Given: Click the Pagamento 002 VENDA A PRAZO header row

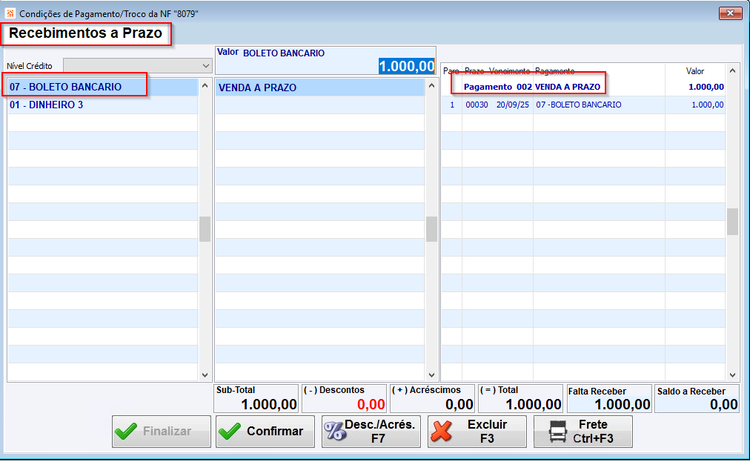Looking at the screenshot, I should [x=583, y=87].
